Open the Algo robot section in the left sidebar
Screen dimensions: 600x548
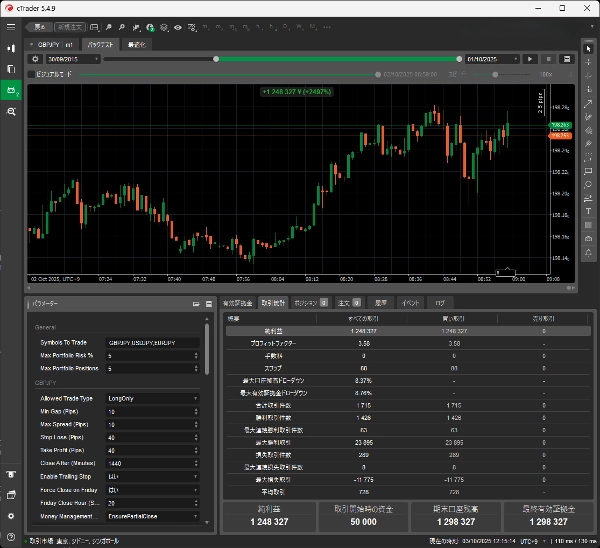[11, 90]
